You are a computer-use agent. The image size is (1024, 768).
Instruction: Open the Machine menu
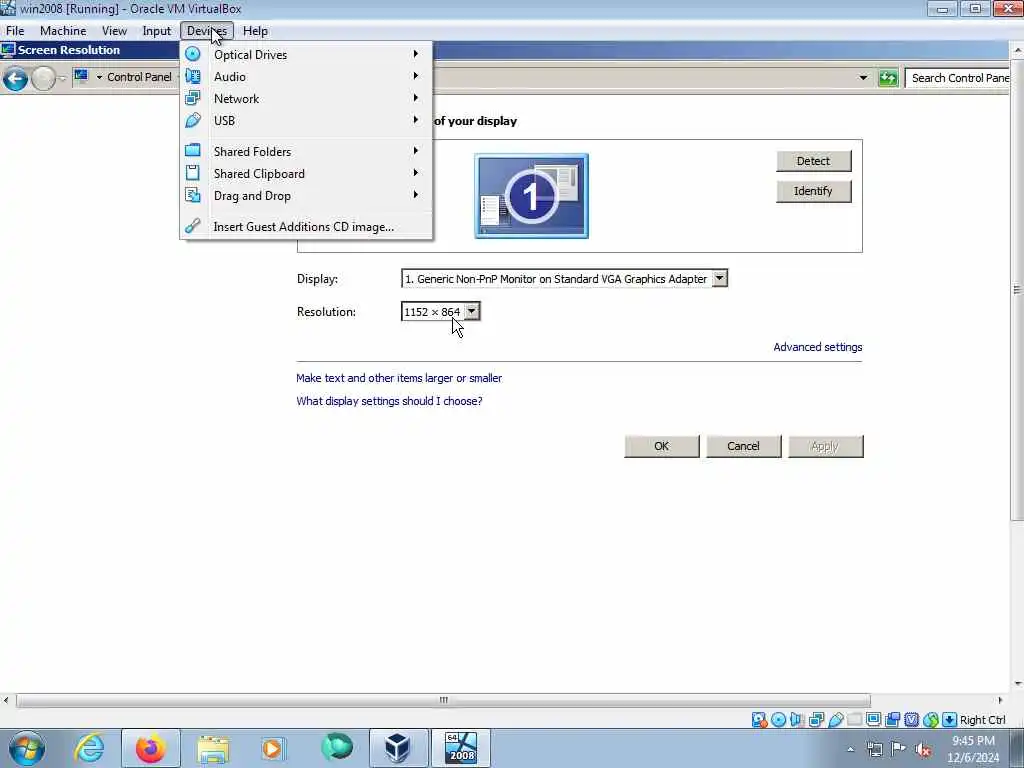(63, 31)
